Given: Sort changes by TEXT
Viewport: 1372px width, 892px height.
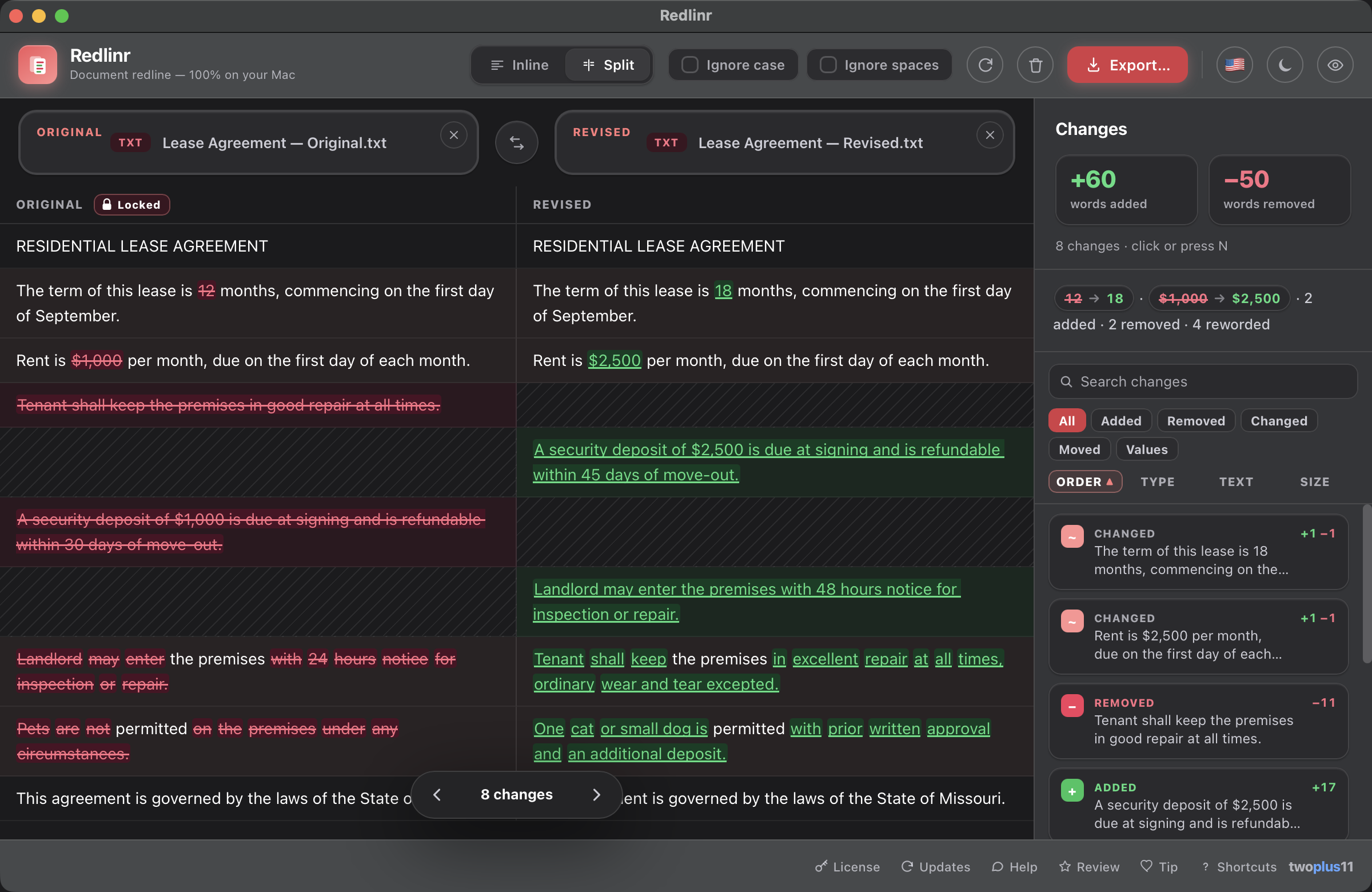Looking at the screenshot, I should coord(1236,481).
